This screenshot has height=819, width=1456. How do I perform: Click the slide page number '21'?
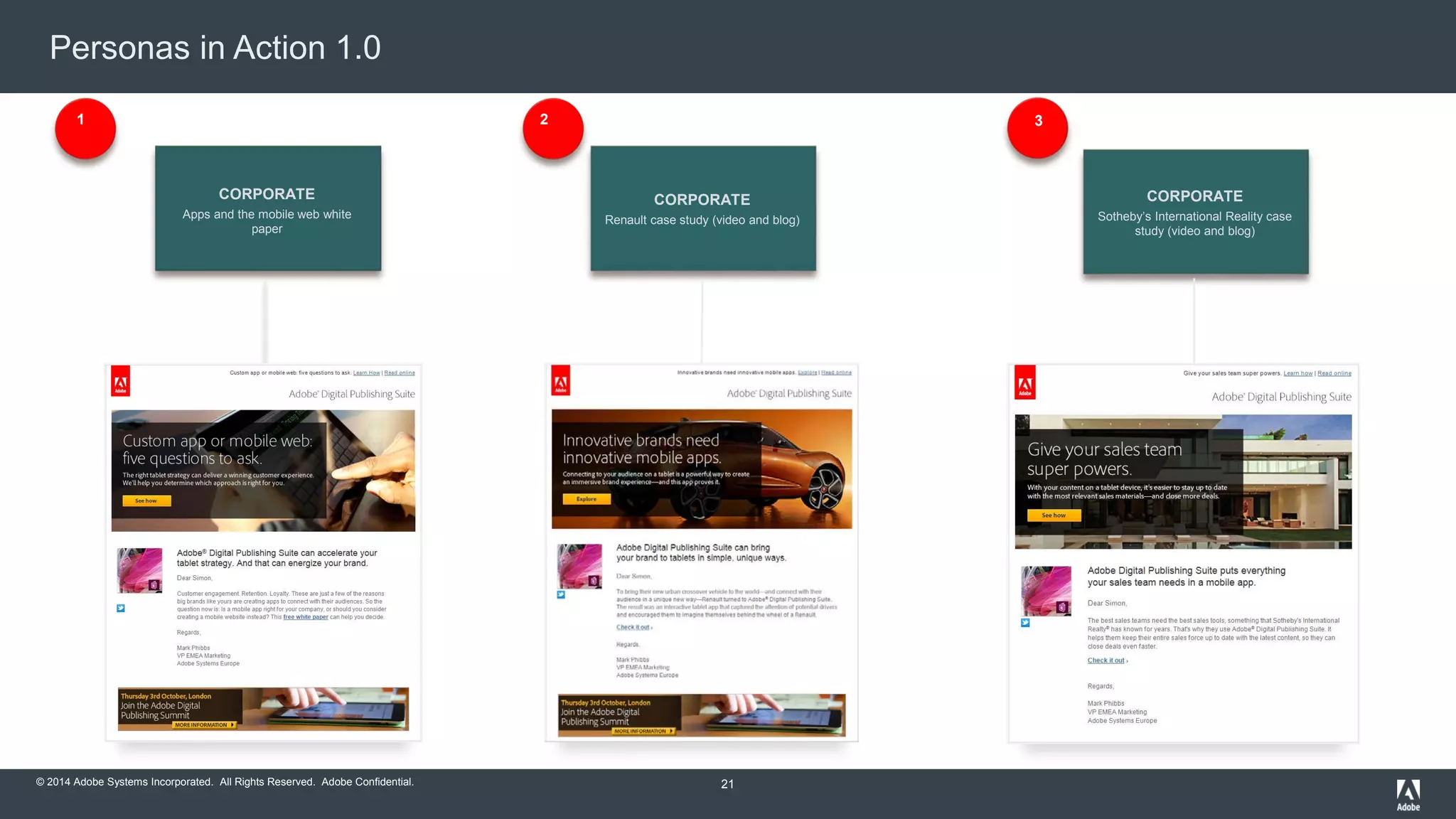[x=727, y=784]
